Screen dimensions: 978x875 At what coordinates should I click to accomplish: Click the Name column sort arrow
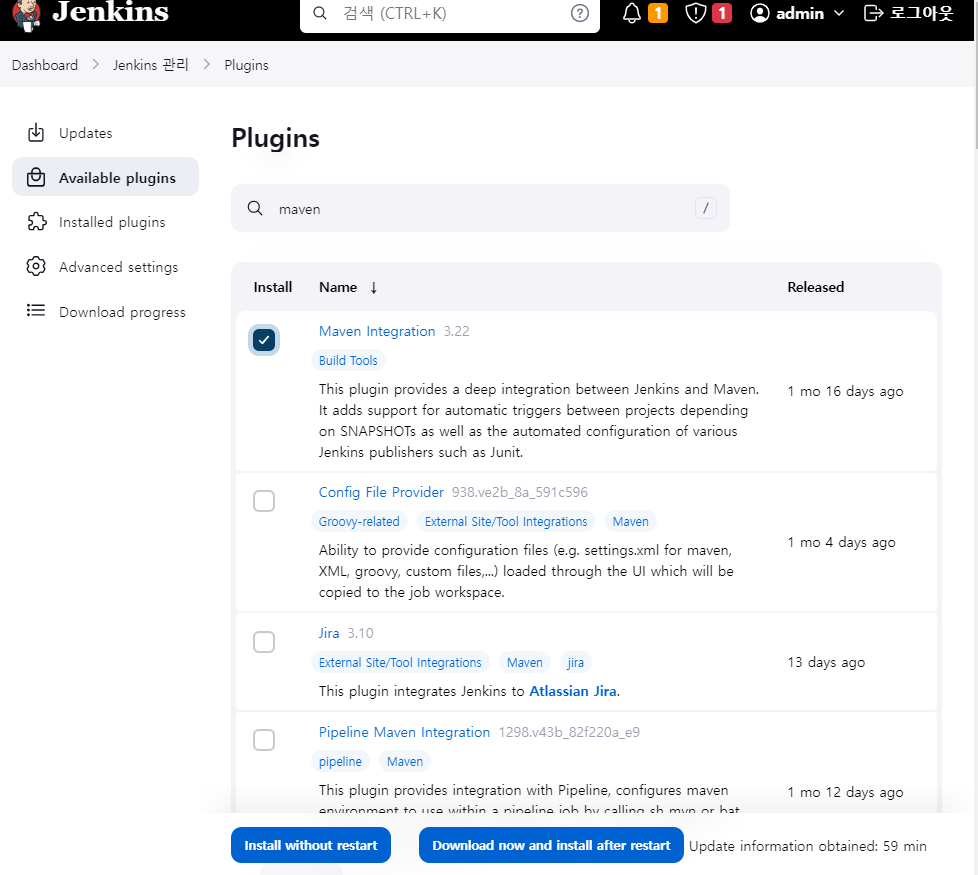pyautogui.click(x=374, y=288)
